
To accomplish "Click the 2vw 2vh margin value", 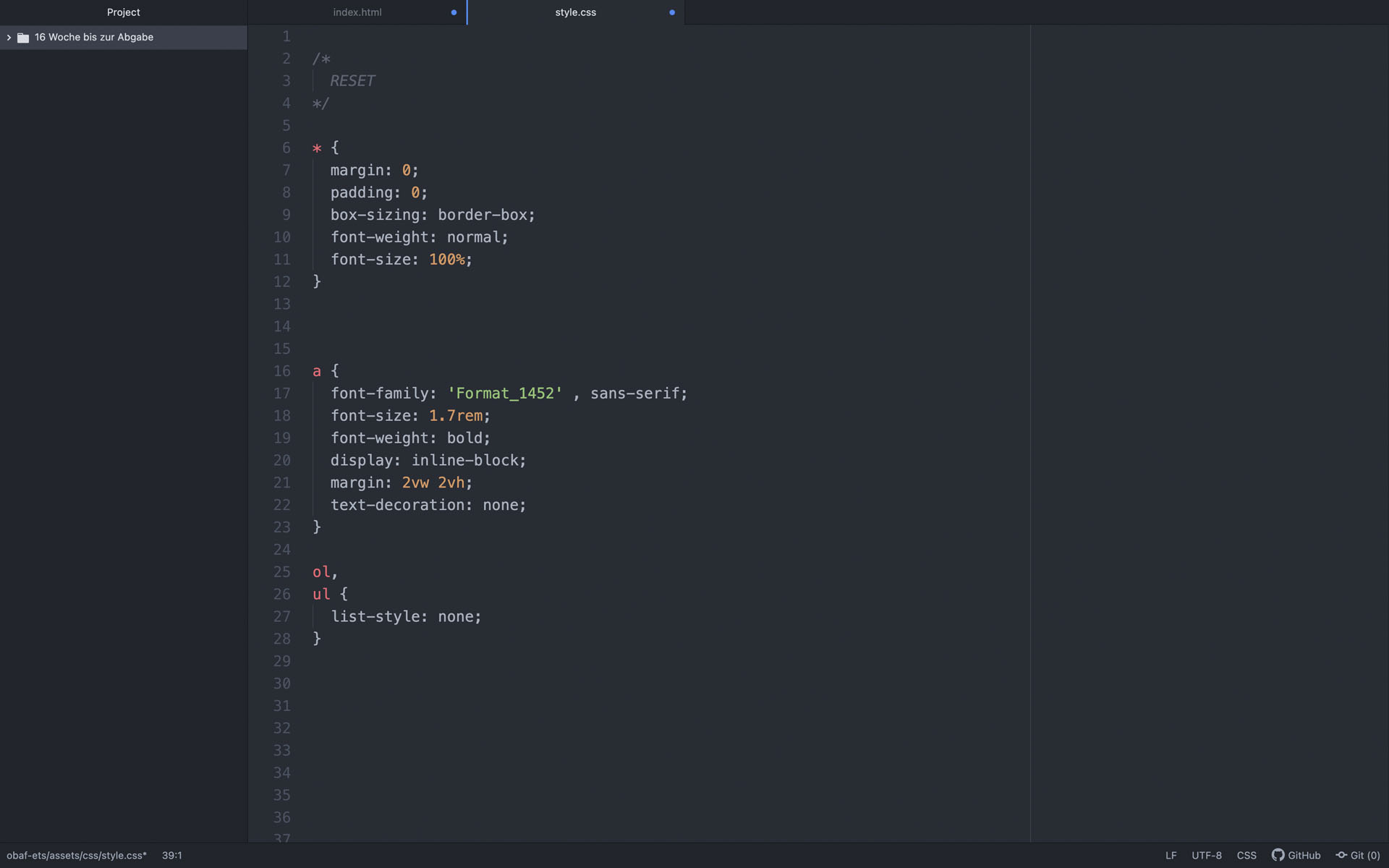I will [433, 482].
